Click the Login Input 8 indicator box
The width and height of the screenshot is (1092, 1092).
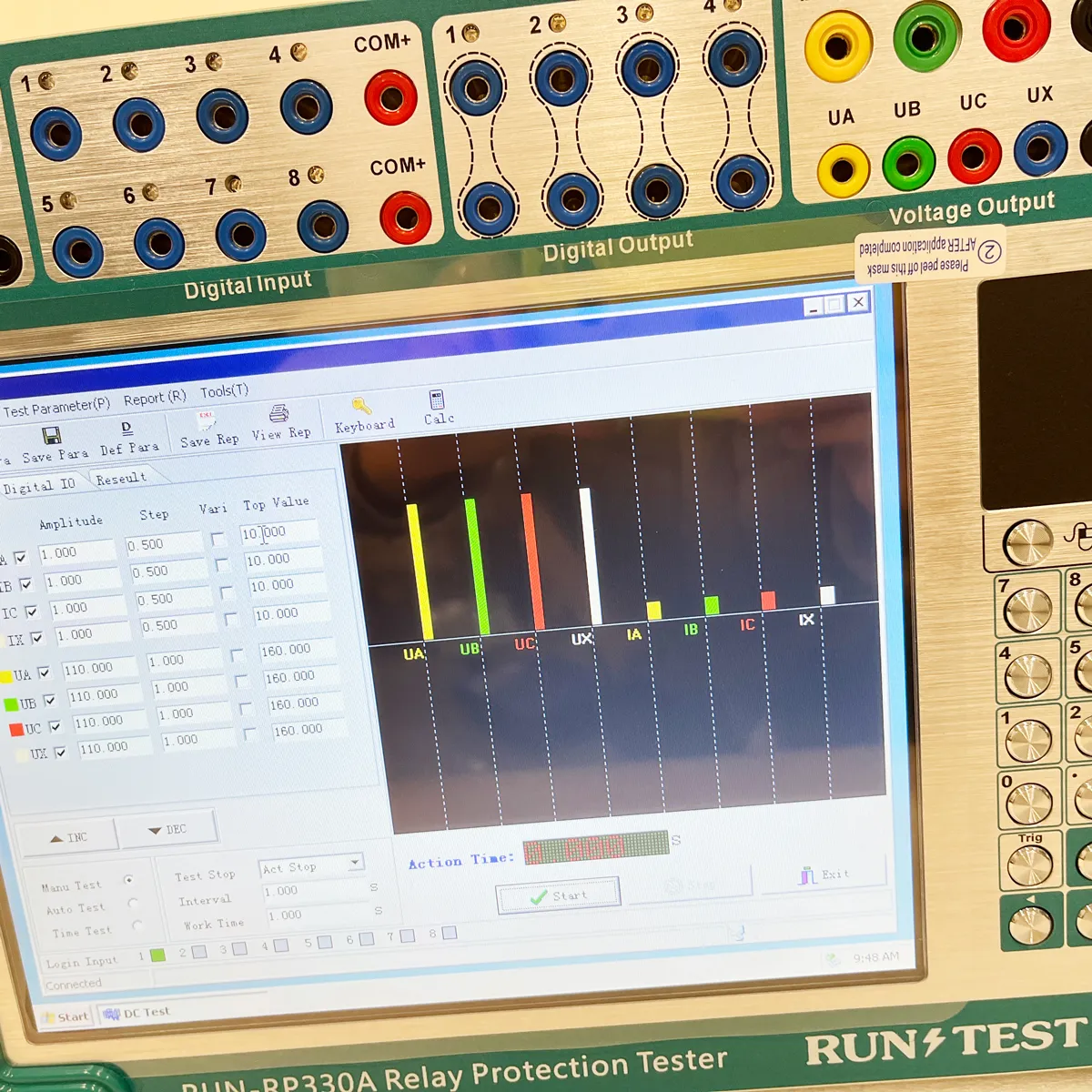pos(449,933)
